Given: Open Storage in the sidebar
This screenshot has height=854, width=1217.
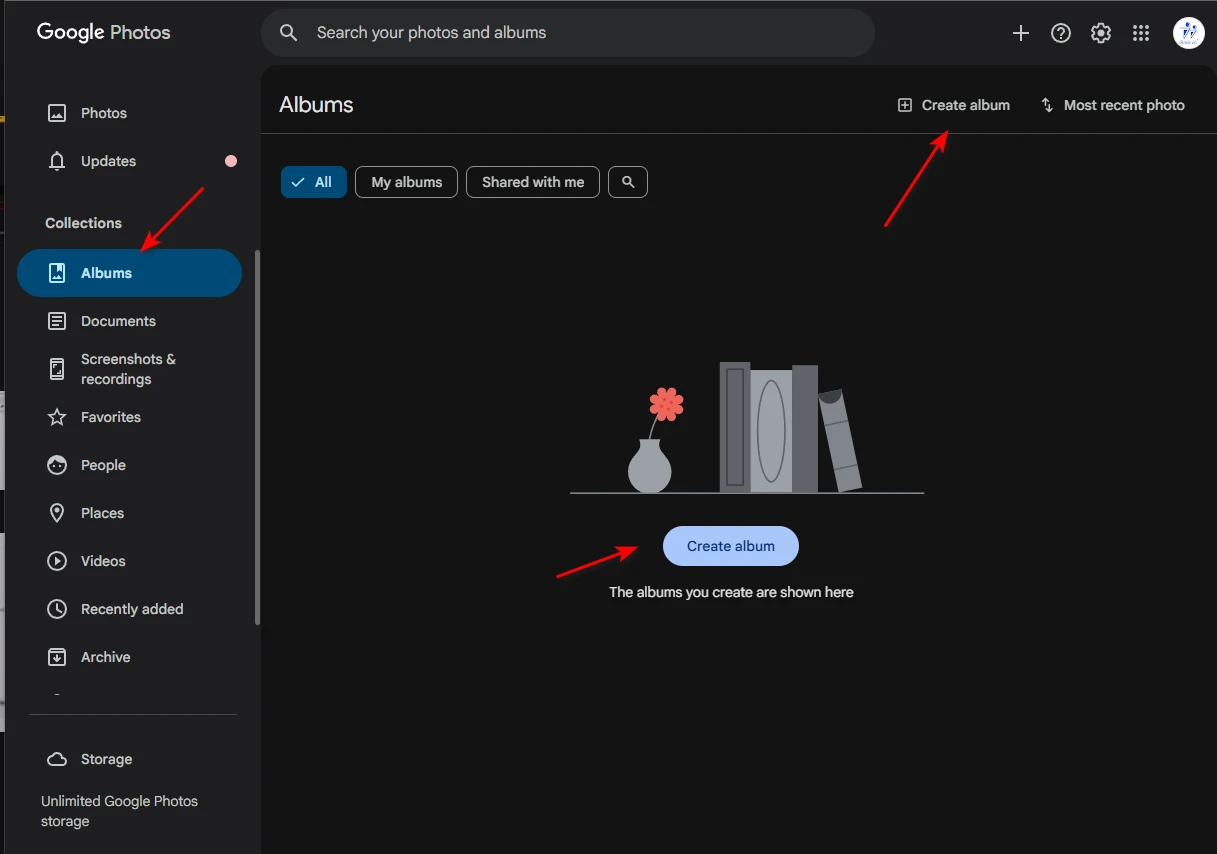Looking at the screenshot, I should click(106, 759).
